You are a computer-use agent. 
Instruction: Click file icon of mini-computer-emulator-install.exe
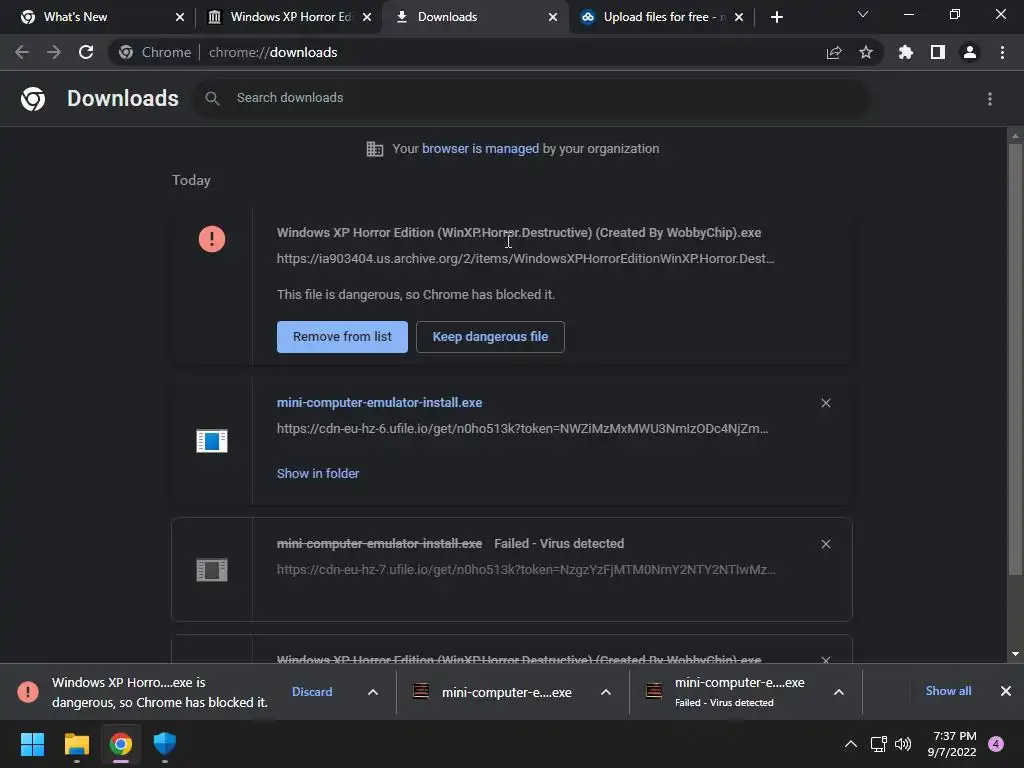pos(212,441)
